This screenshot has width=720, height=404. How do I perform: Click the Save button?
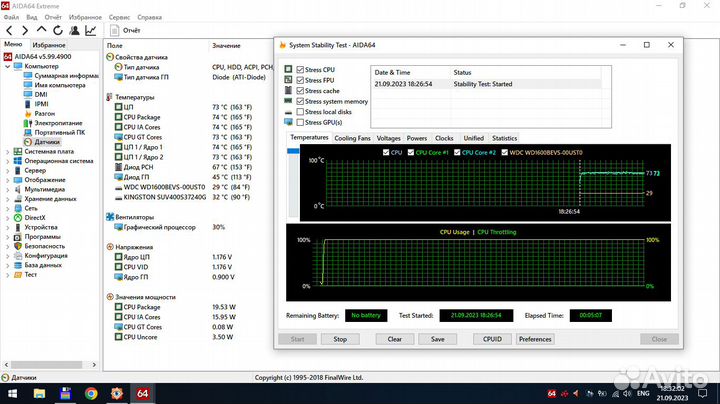(x=438, y=339)
